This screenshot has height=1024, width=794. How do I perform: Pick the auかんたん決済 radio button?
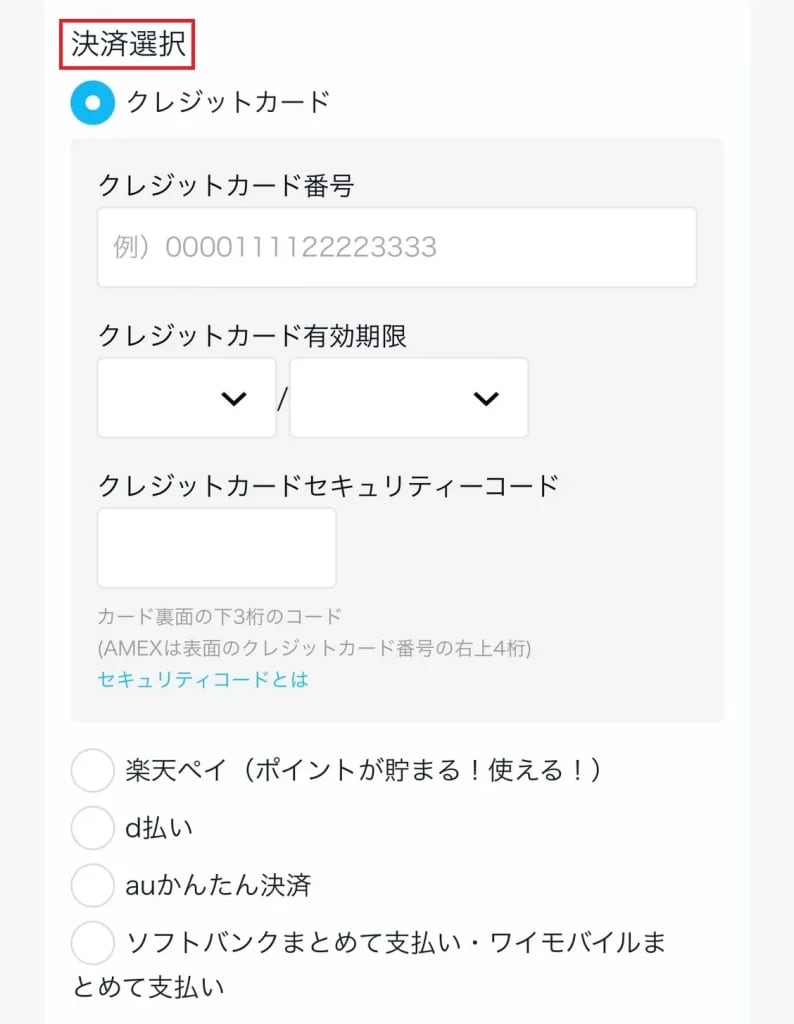tap(93, 885)
